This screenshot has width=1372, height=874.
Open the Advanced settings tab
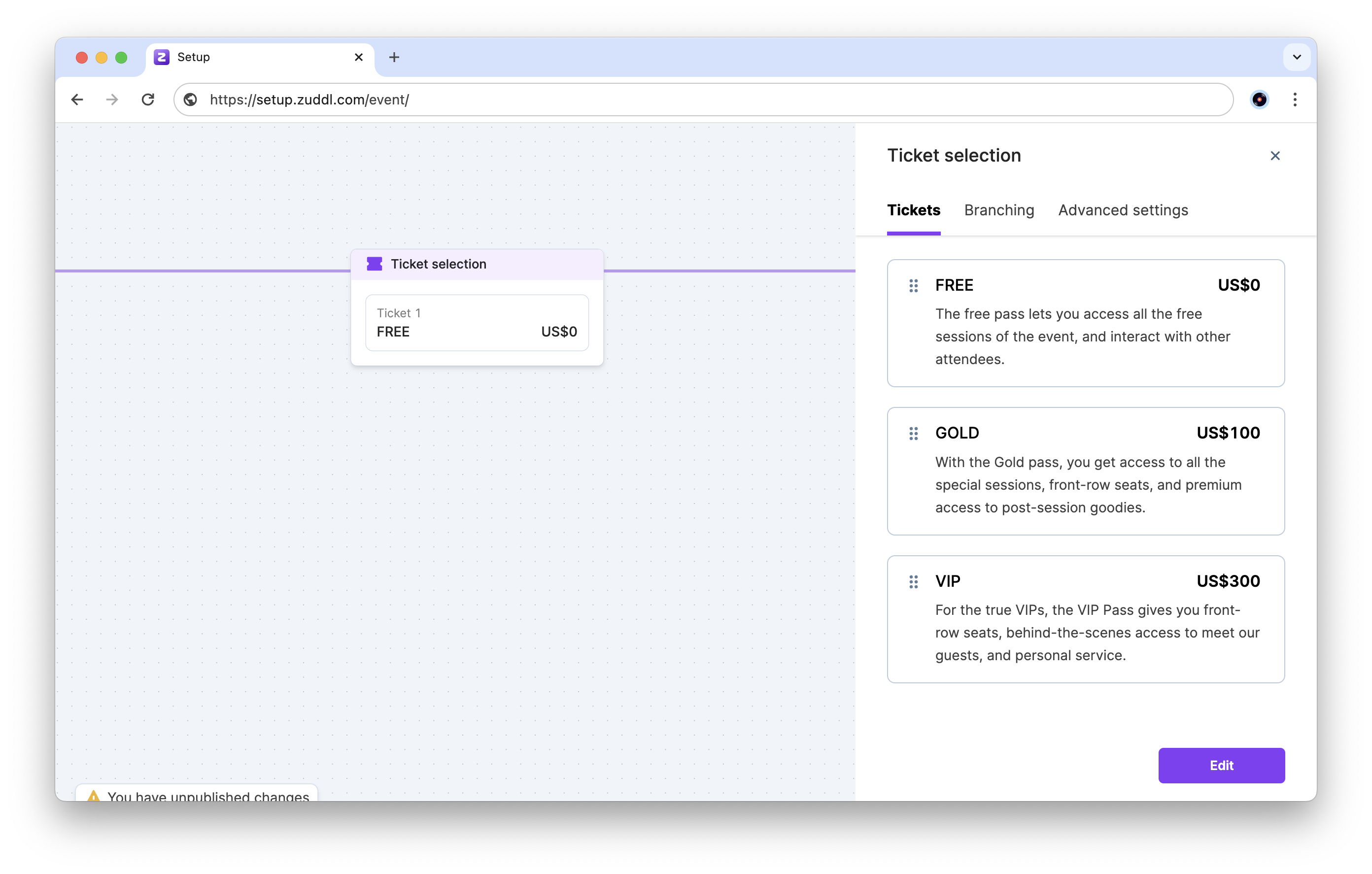[x=1123, y=210]
